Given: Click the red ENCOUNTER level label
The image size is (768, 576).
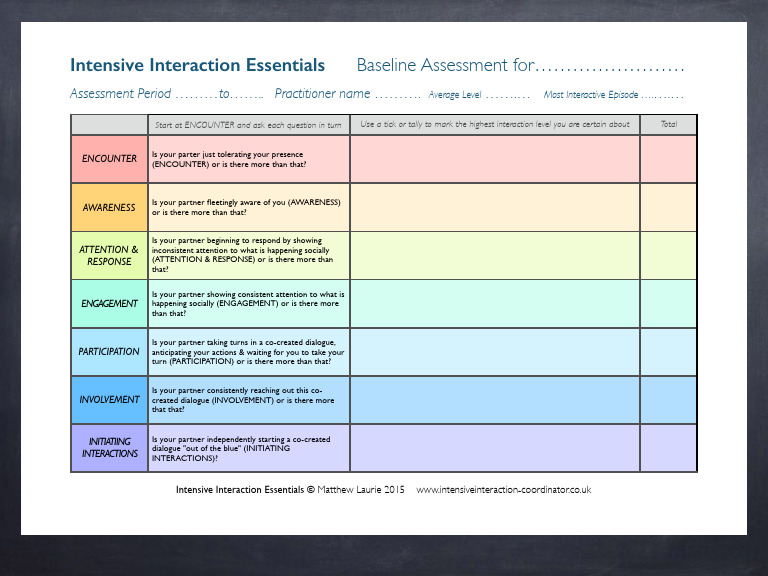Looking at the screenshot, I should click(109, 159).
